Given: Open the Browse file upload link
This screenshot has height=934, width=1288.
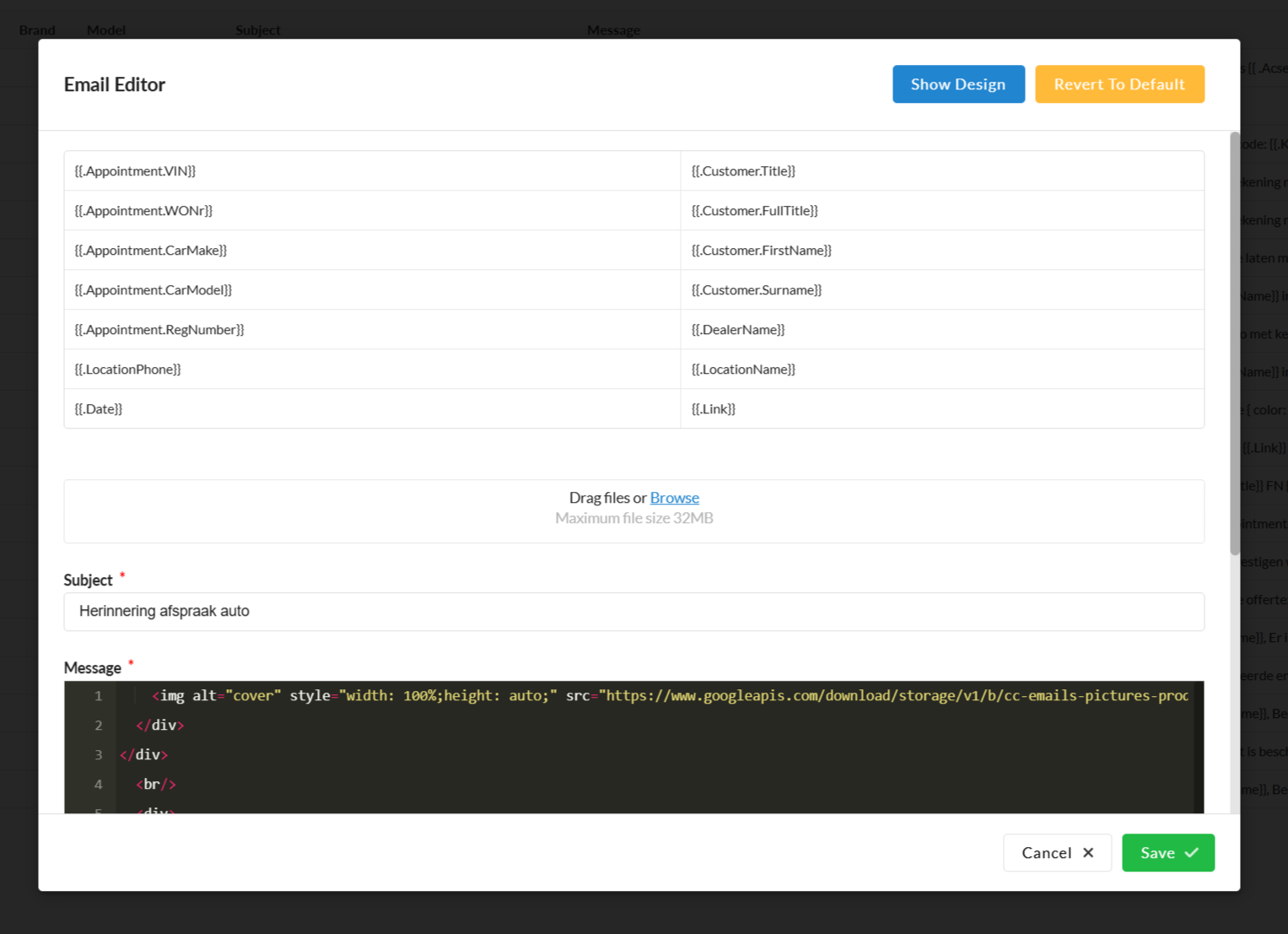Looking at the screenshot, I should point(674,498).
